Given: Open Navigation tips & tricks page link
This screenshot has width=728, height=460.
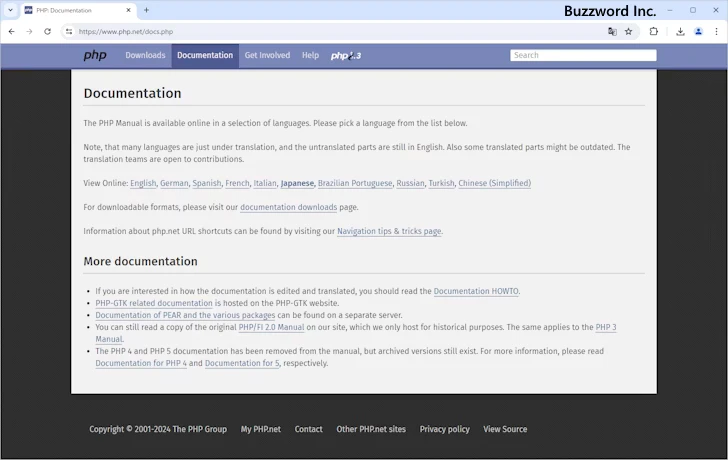Looking at the screenshot, I should pyautogui.click(x=389, y=231).
